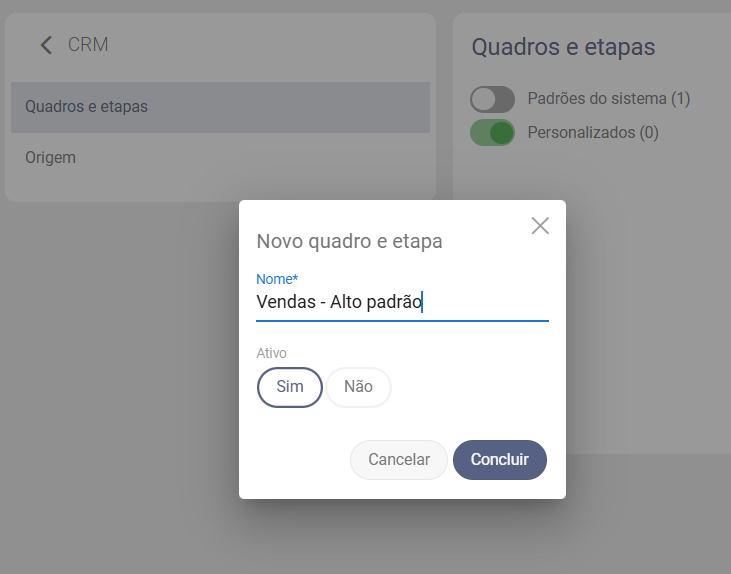731x574 pixels.
Task: Open Quadros e etapas in the sidebar
Action: [x=220, y=107]
